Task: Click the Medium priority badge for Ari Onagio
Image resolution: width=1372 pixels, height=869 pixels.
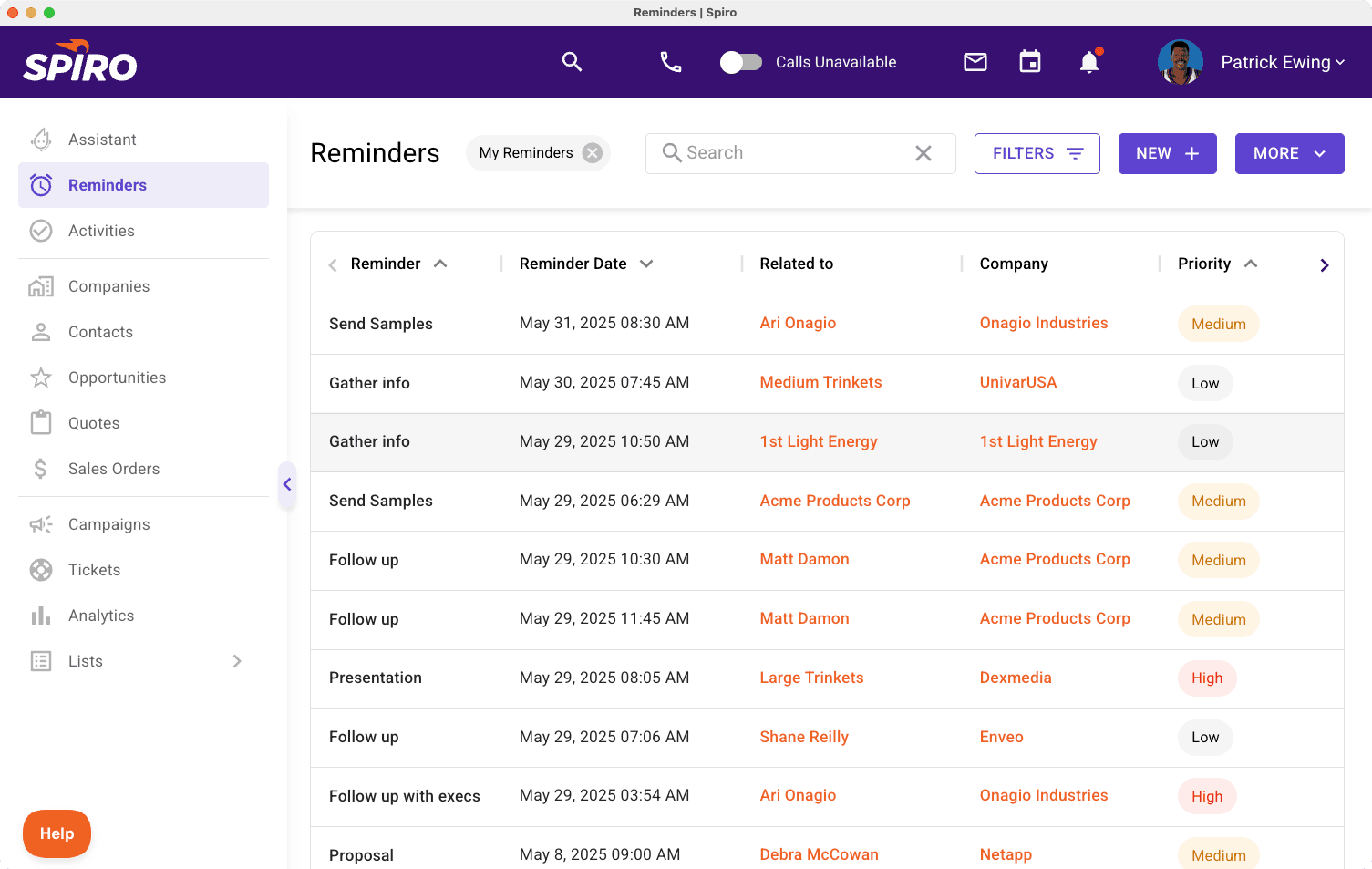Action: [1218, 324]
